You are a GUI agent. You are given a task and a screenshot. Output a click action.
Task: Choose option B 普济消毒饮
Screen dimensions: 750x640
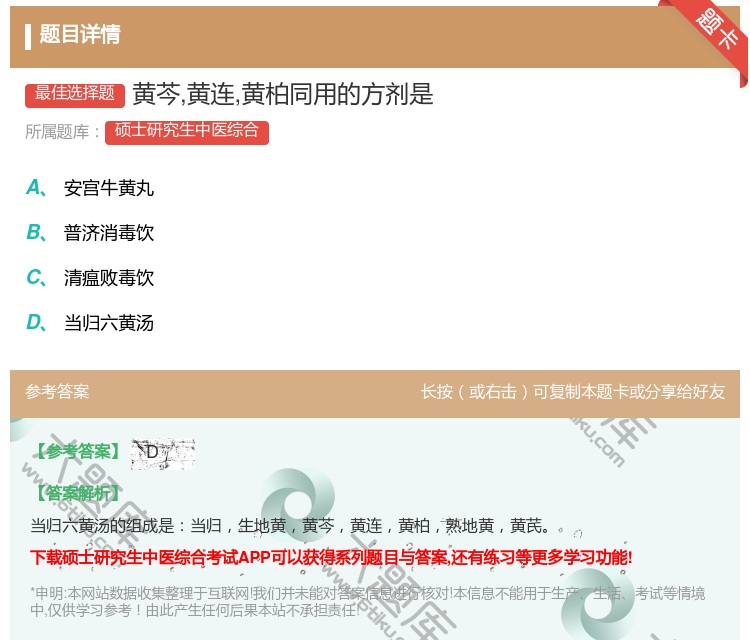[x=90, y=233]
